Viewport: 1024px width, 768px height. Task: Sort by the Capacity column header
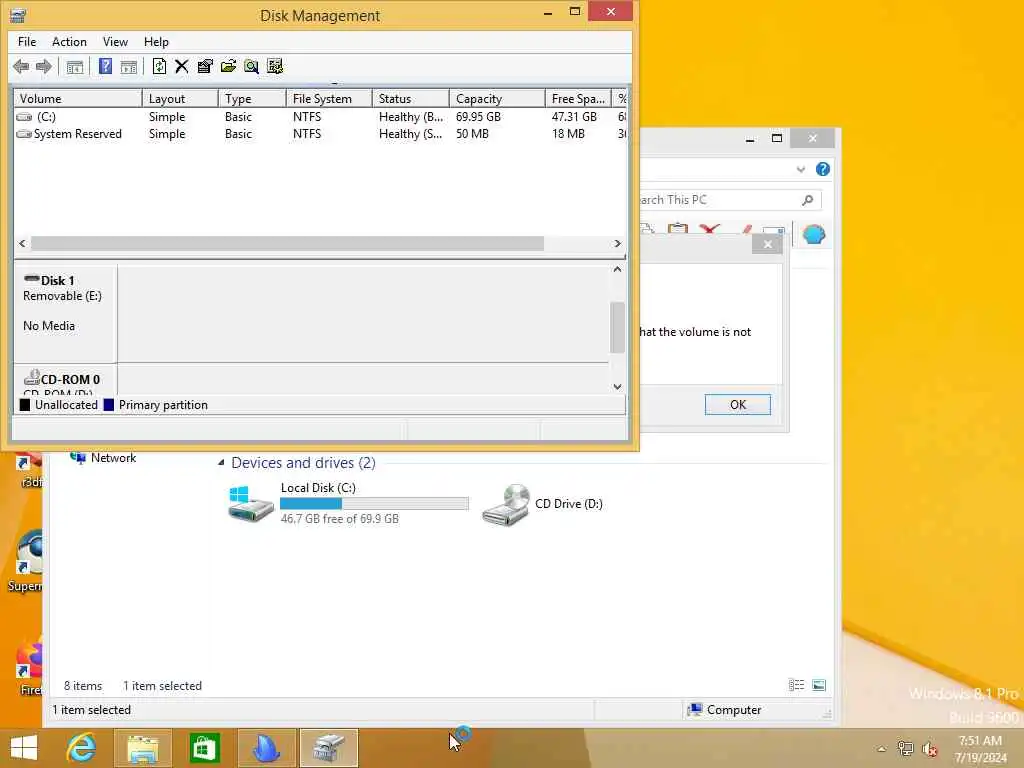coord(497,99)
